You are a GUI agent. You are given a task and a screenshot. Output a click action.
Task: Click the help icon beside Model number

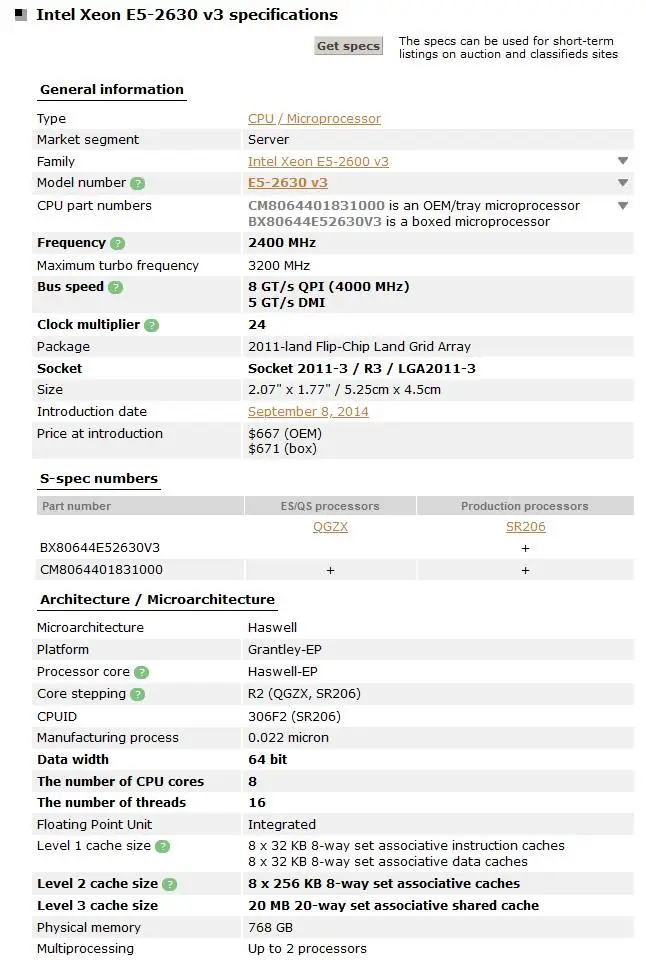(x=138, y=184)
